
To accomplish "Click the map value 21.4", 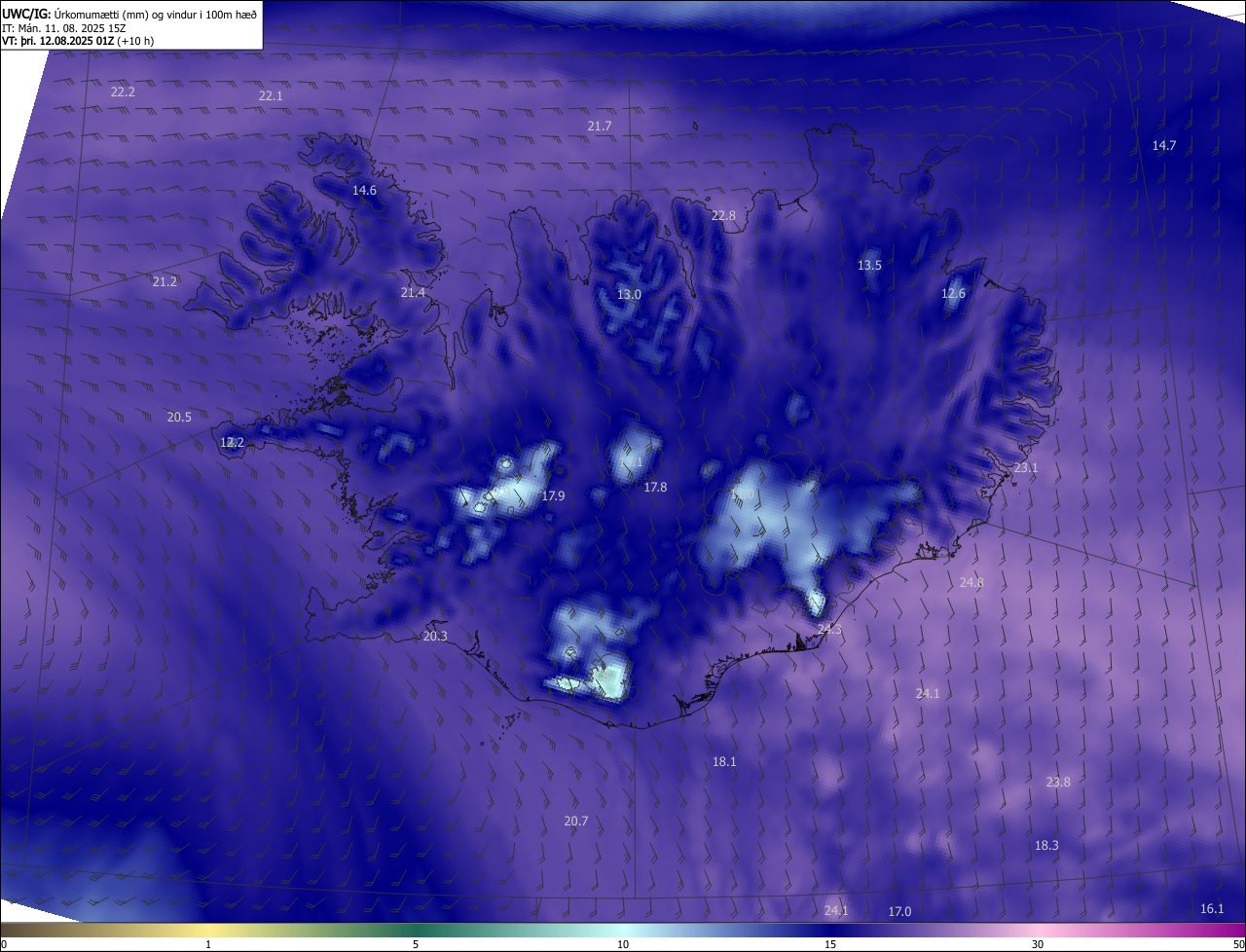I will click(413, 292).
